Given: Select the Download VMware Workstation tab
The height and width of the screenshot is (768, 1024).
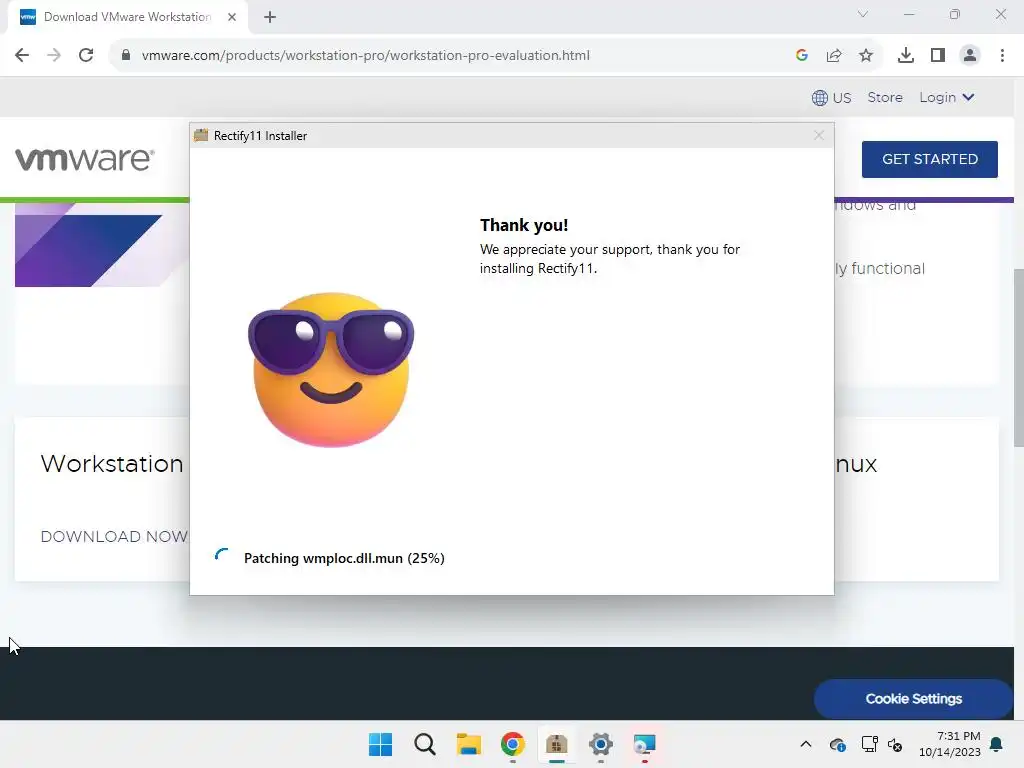Looking at the screenshot, I should coord(128,17).
